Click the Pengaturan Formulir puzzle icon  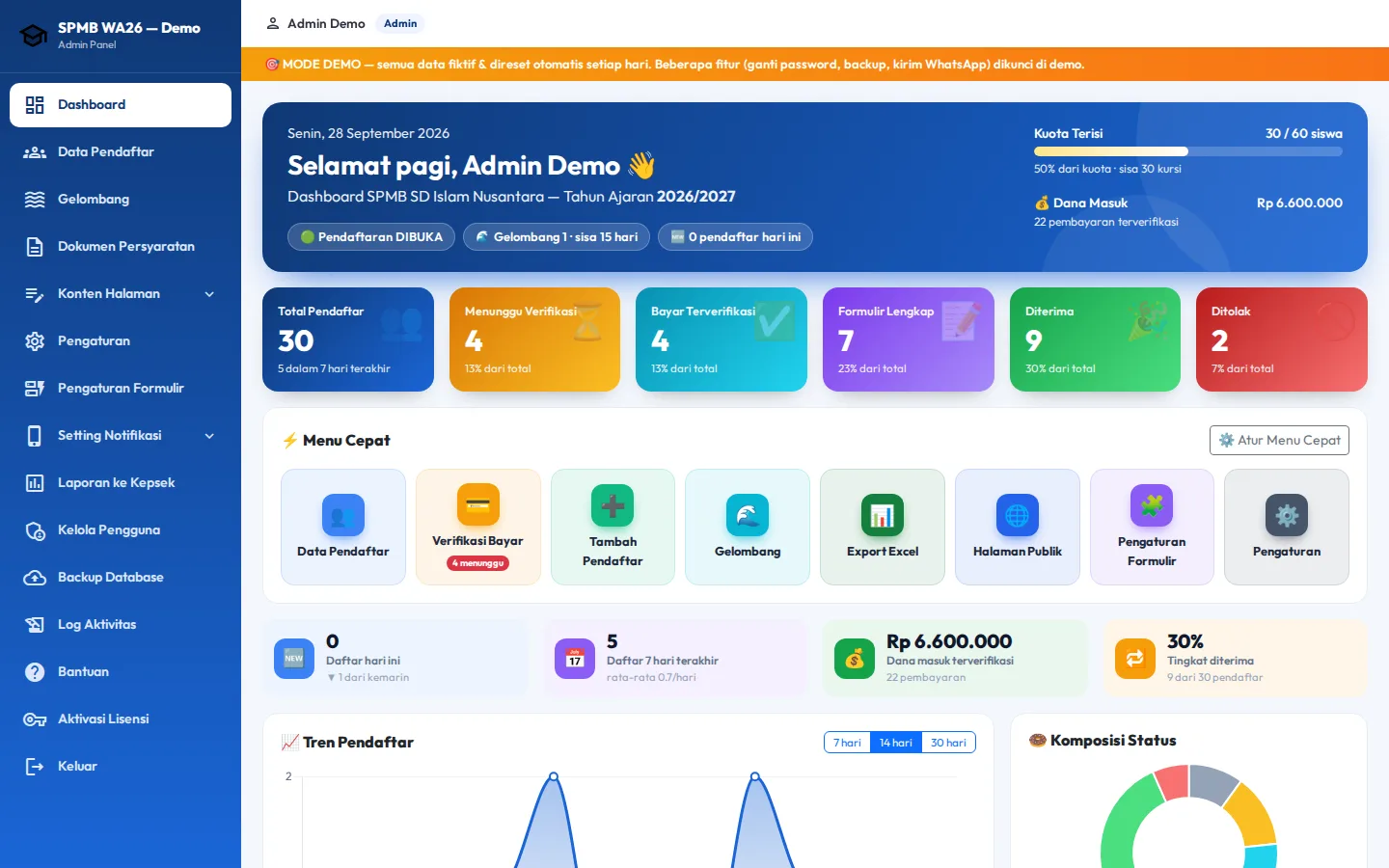point(1152,505)
